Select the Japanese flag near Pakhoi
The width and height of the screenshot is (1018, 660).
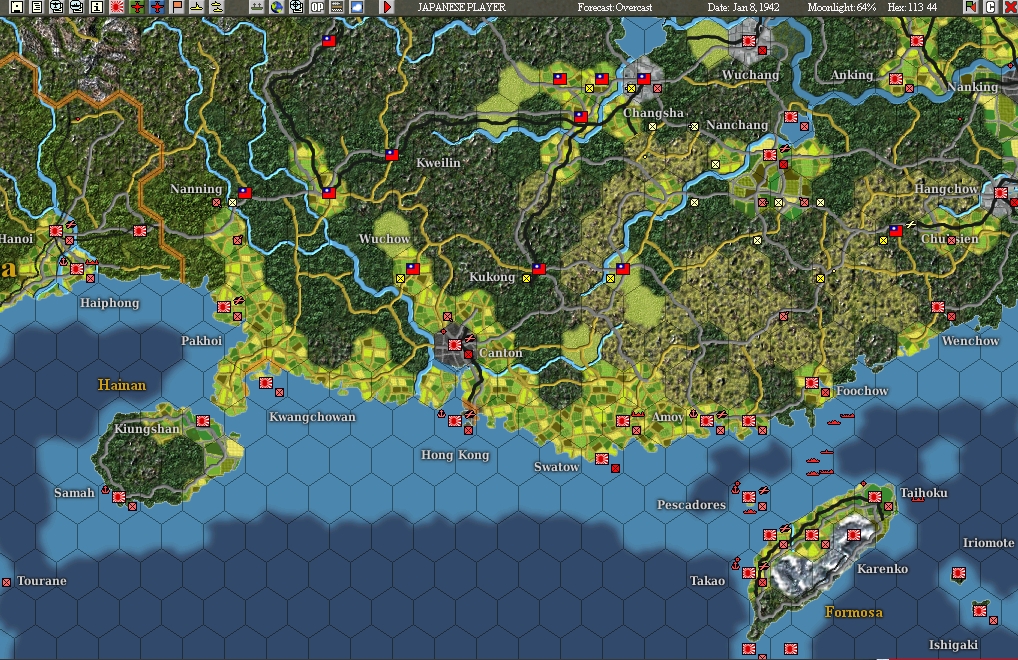(x=224, y=306)
